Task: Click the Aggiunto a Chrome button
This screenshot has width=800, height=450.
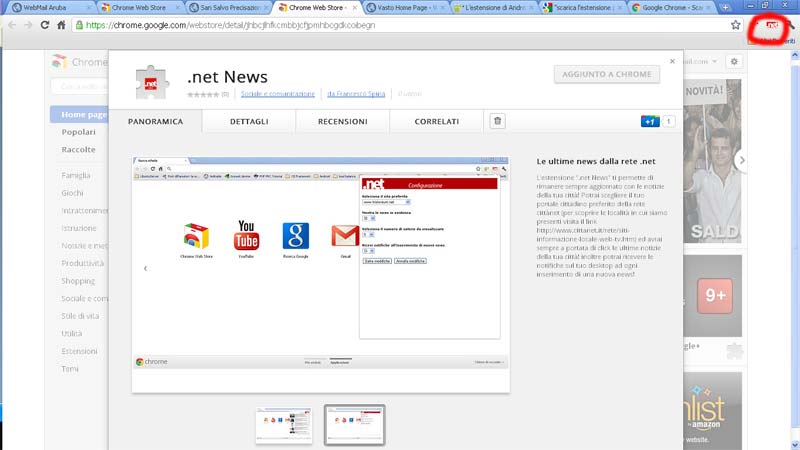Action: (x=607, y=74)
